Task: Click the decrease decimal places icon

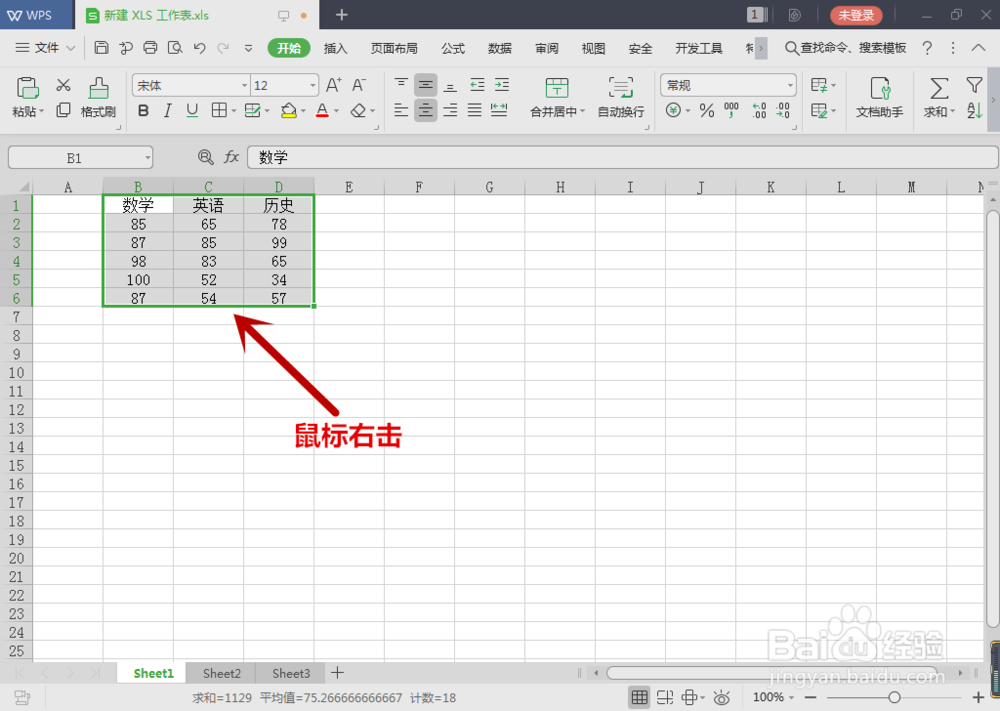Action: (783, 110)
